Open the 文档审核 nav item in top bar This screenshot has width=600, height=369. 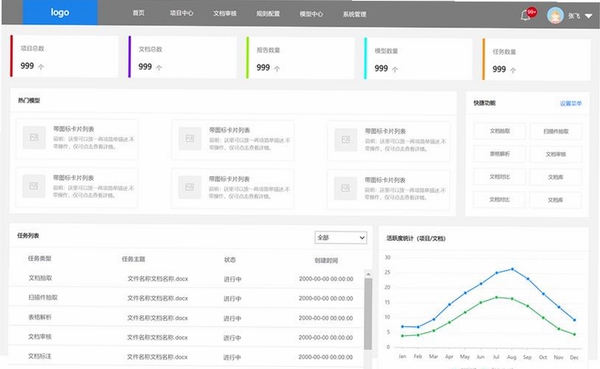(x=225, y=13)
